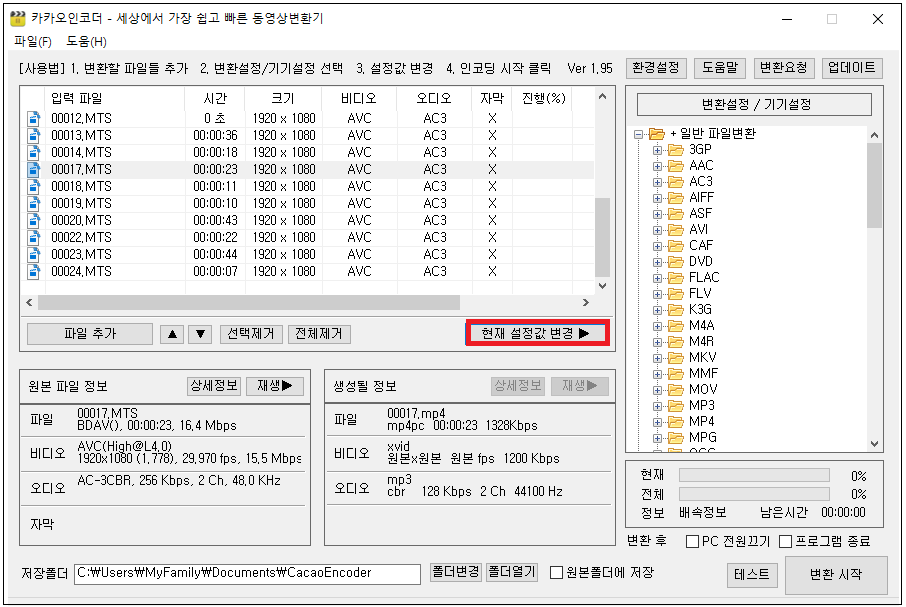Click the file icon of 00012.MTS

click(x=34, y=118)
